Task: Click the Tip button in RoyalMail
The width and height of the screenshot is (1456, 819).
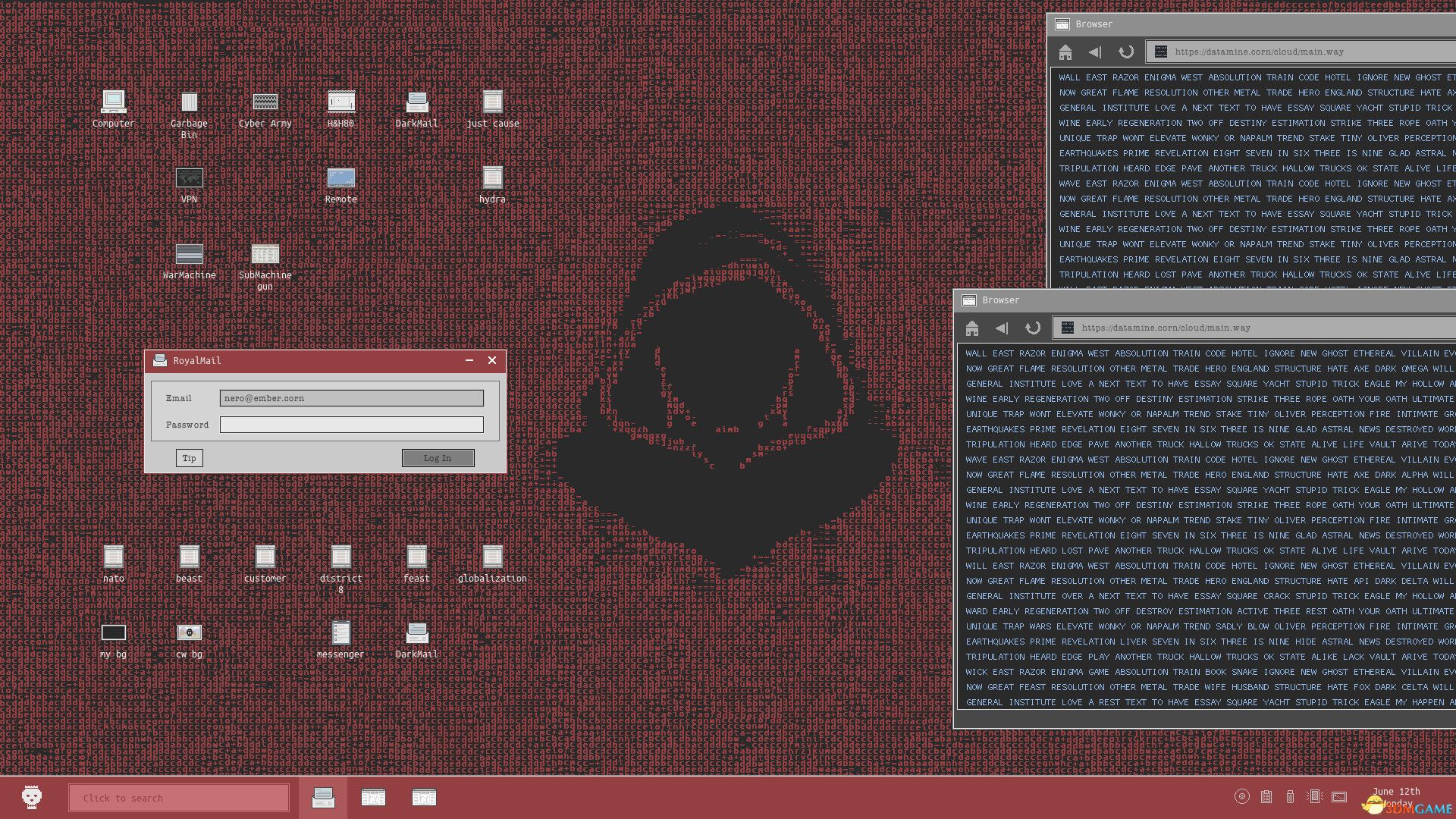Action: tap(189, 458)
